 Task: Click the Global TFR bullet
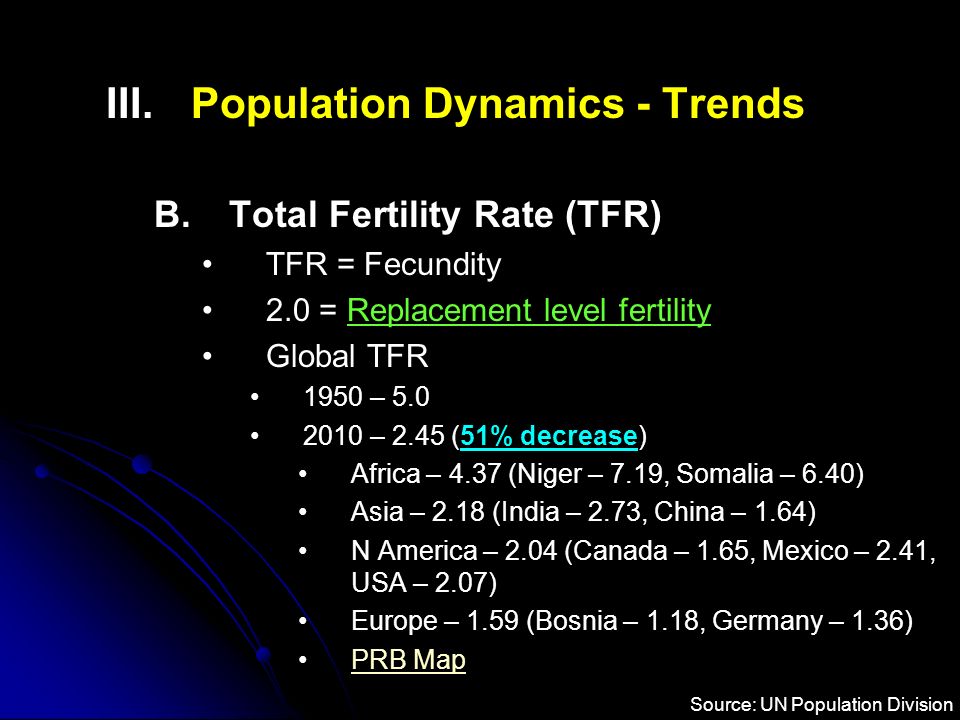point(347,356)
